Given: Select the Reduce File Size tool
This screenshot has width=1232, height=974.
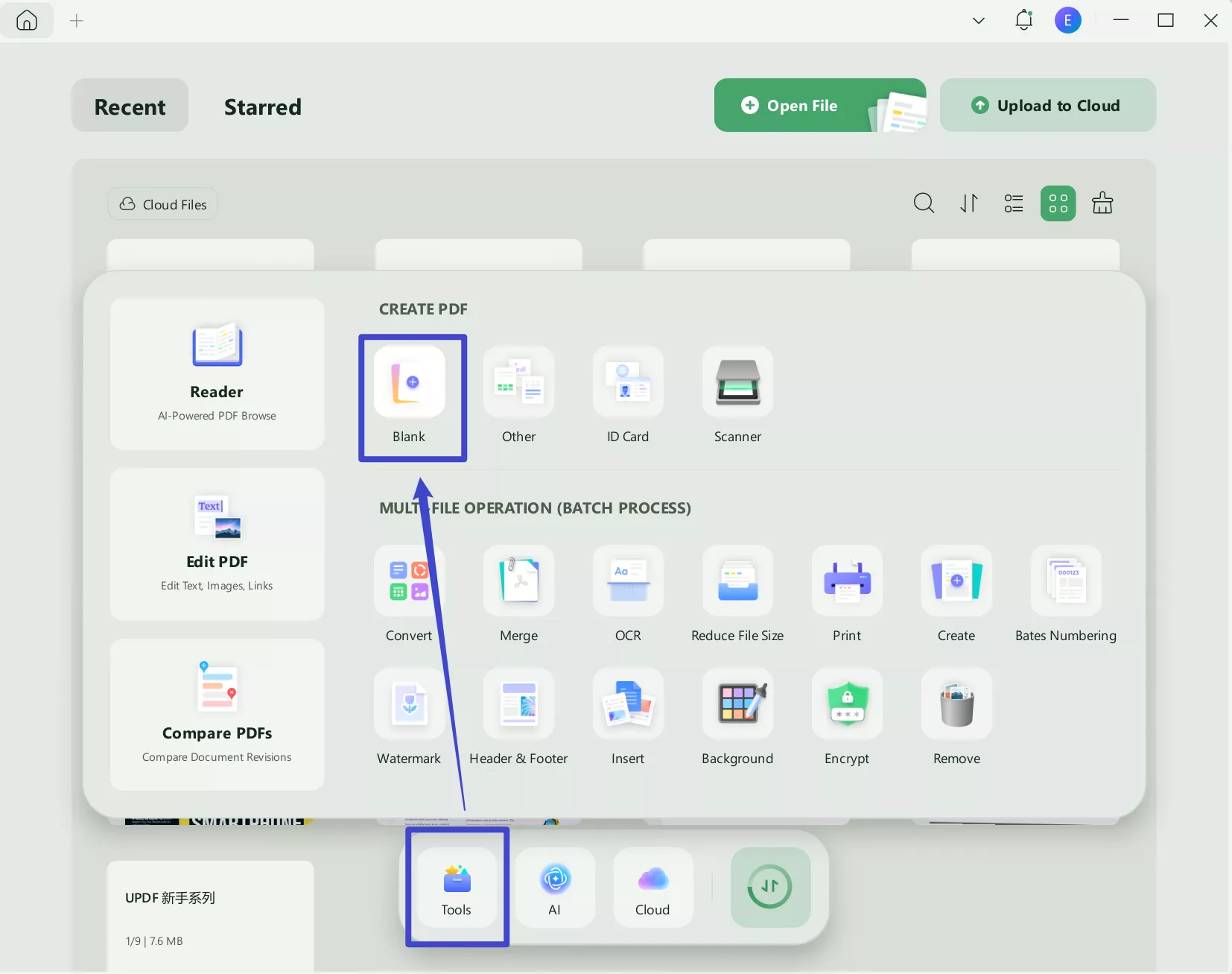Looking at the screenshot, I should [x=737, y=592].
